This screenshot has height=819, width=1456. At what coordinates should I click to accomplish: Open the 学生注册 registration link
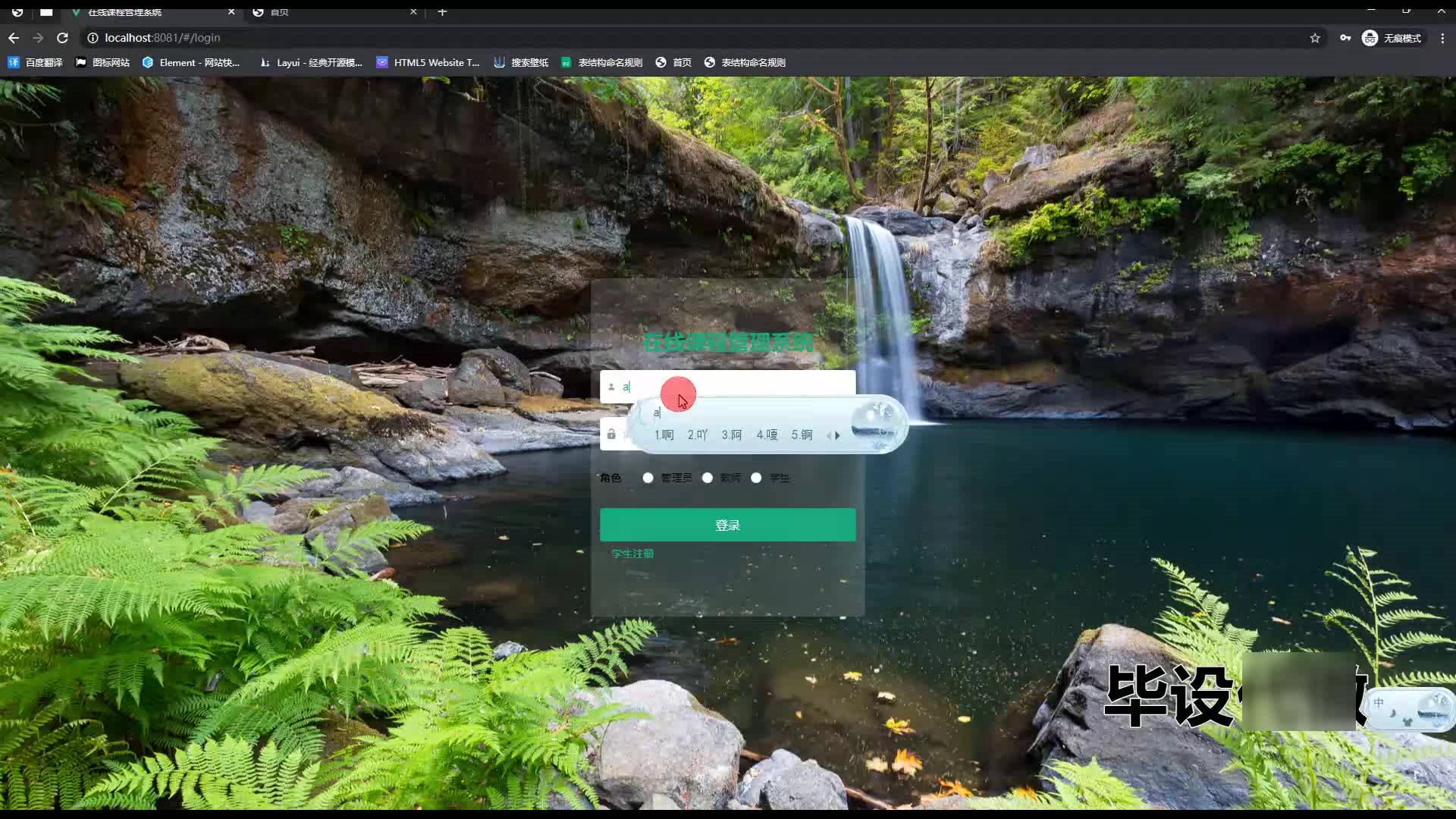[x=632, y=554]
